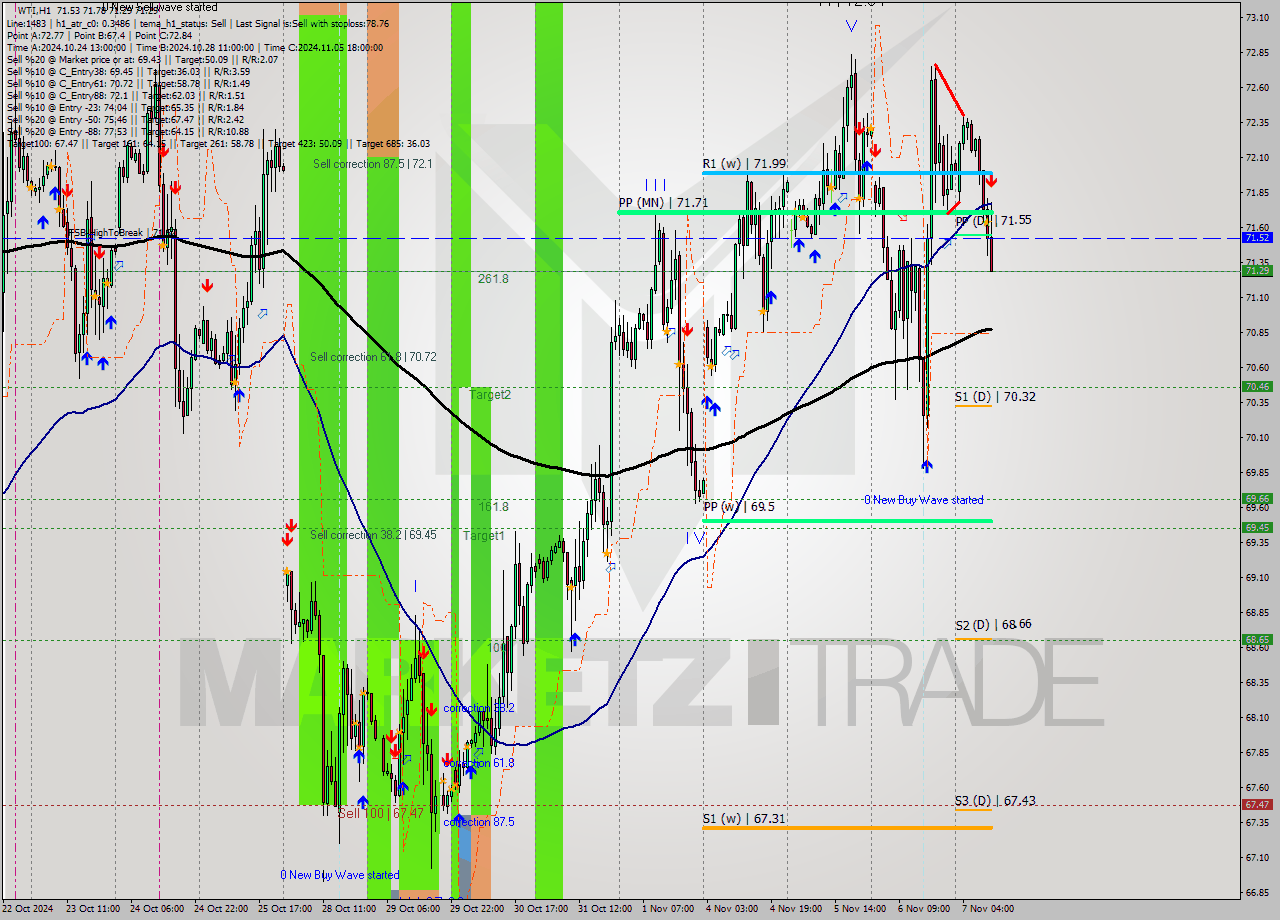Click the green '261.8' Fibonacci label
1280x920 pixels.
click(x=493, y=279)
